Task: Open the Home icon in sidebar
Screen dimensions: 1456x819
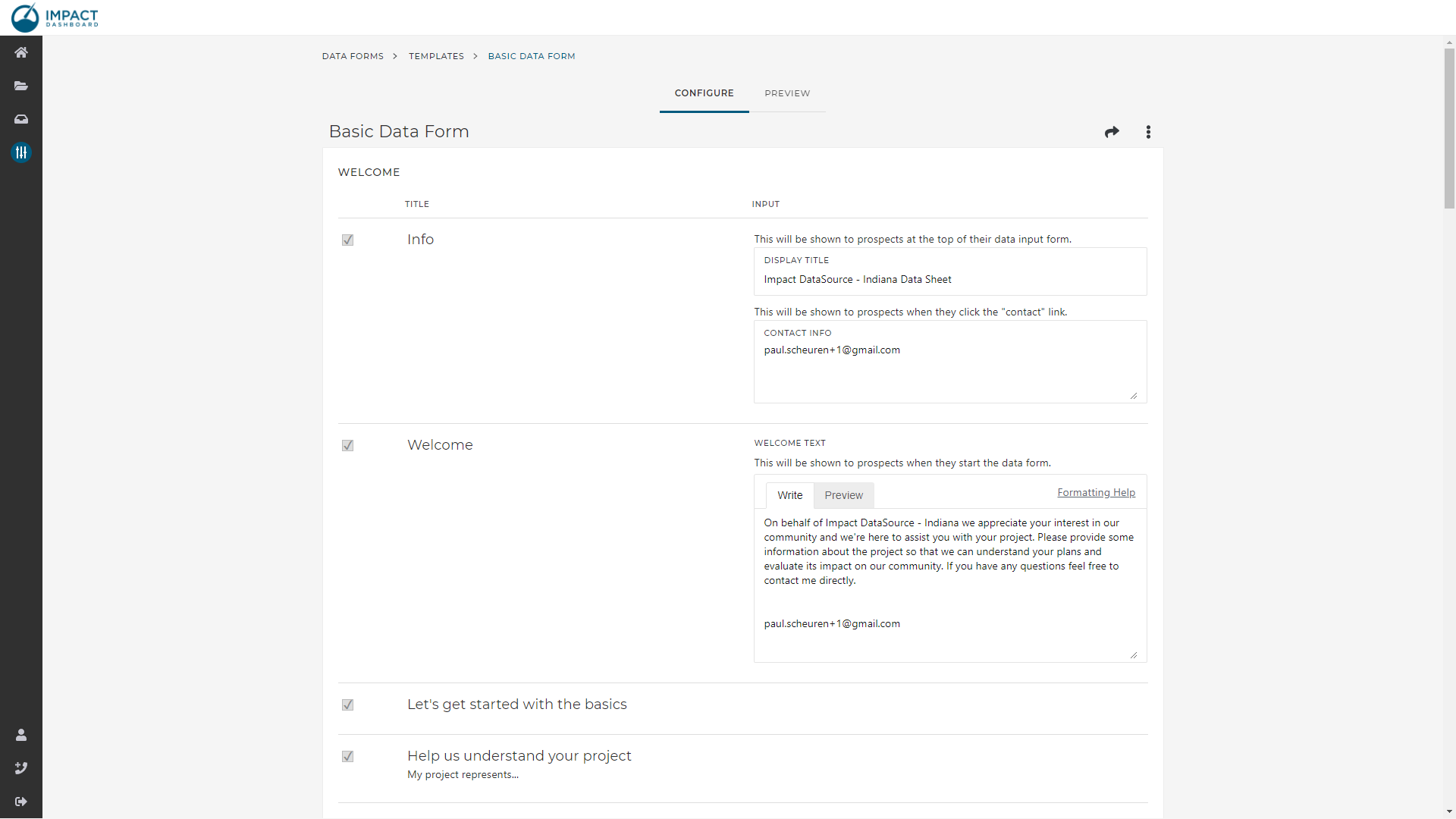Action: pyautogui.click(x=21, y=52)
